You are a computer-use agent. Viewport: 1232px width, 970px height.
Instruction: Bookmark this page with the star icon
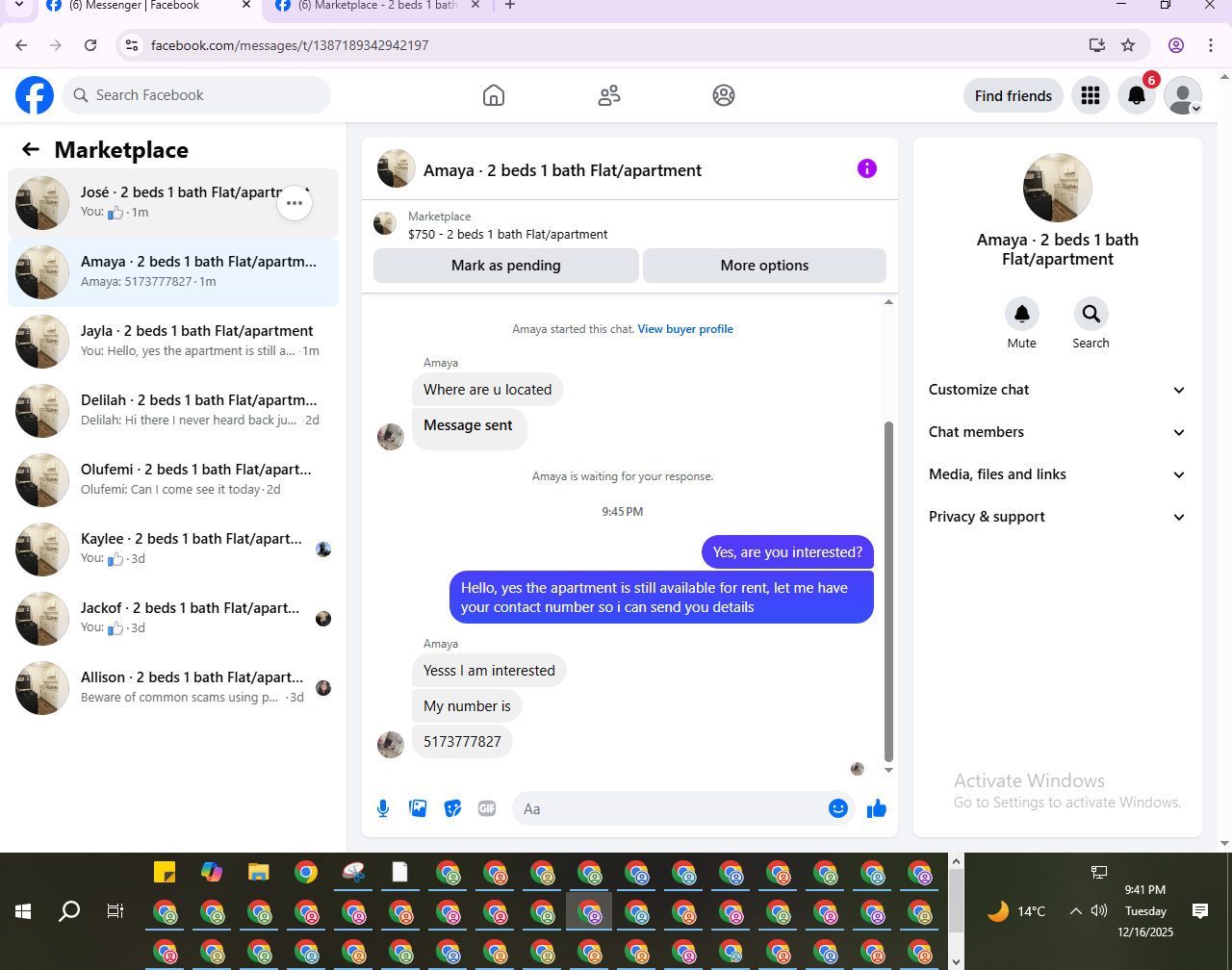pos(1128,45)
